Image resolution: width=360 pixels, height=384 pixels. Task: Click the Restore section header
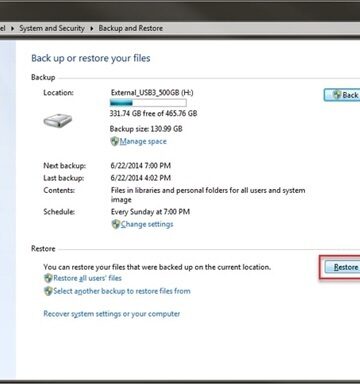(43, 249)
